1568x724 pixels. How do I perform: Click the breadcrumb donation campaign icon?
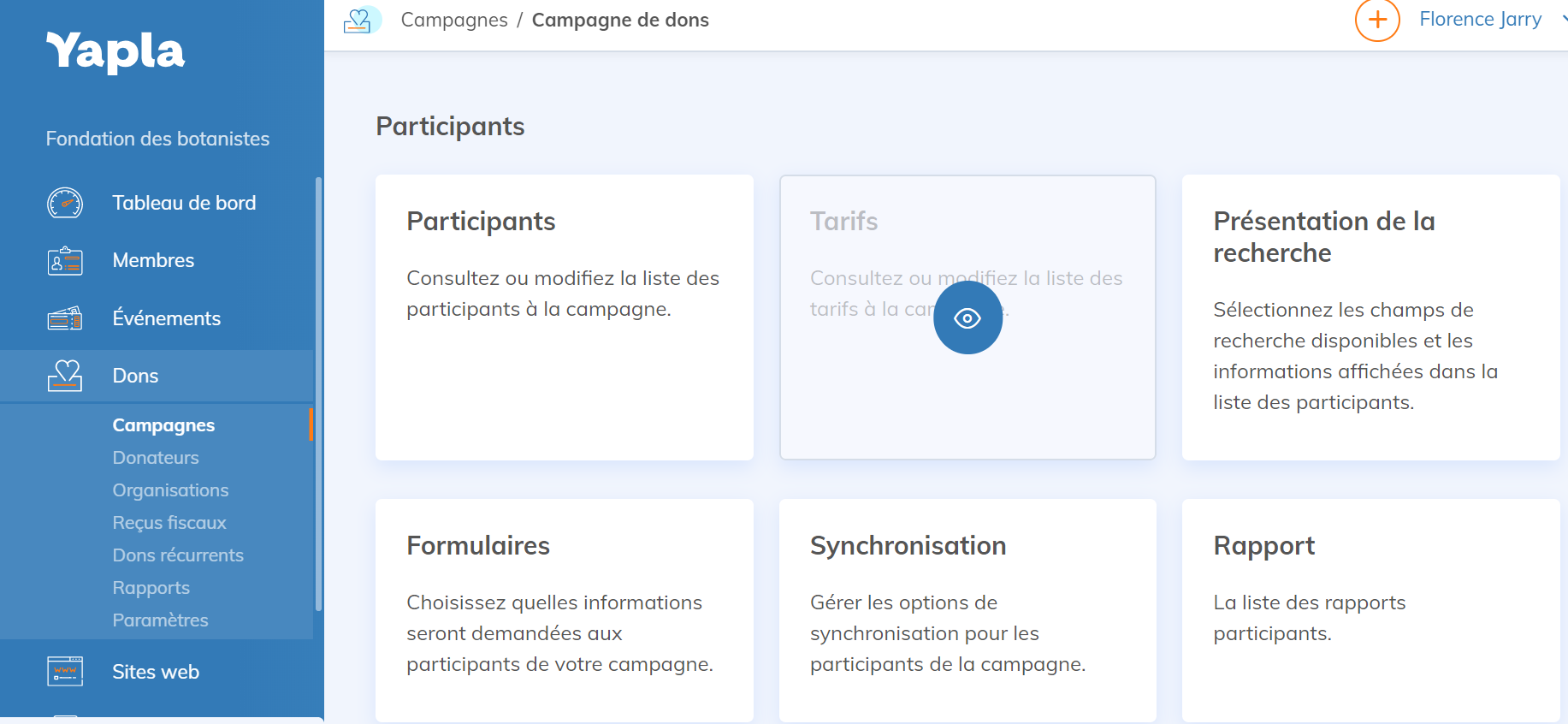[360, 20]
